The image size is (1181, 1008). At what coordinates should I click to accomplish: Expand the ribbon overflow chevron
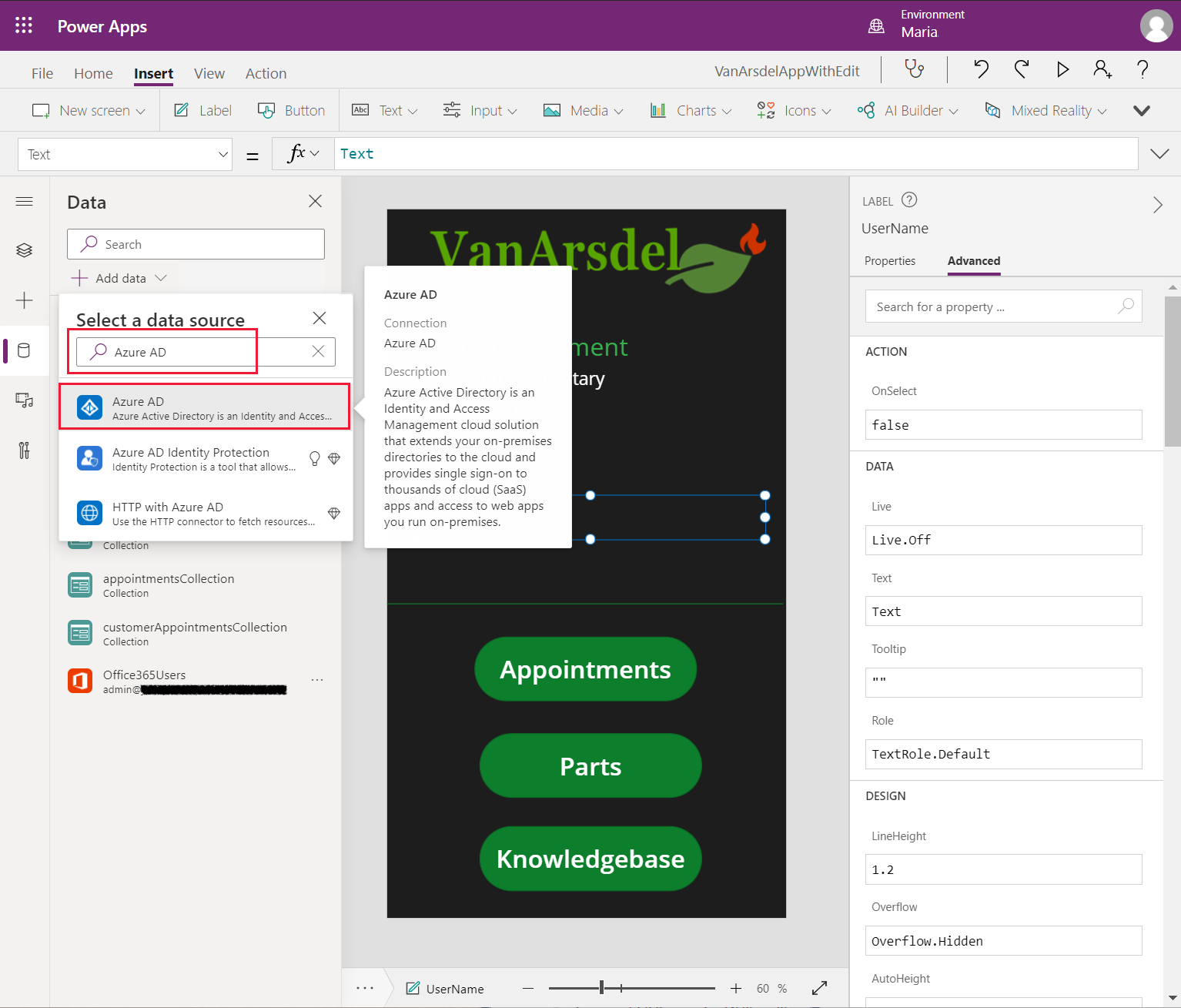pyautogui.click(x=1142, y=110)
